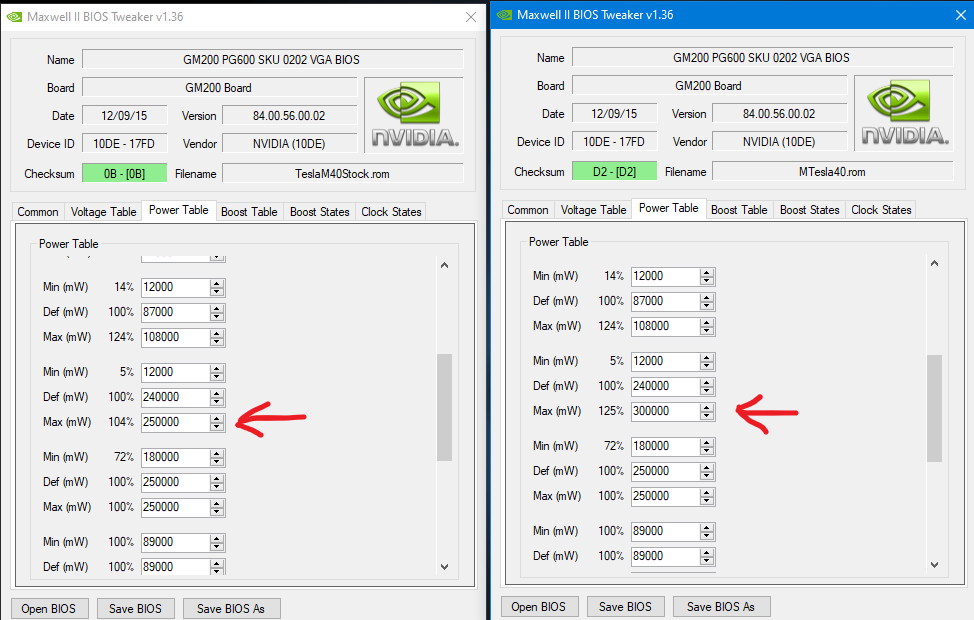Close the MTesla40.rom BIOS Tweaker window

[x=961, y=15]
